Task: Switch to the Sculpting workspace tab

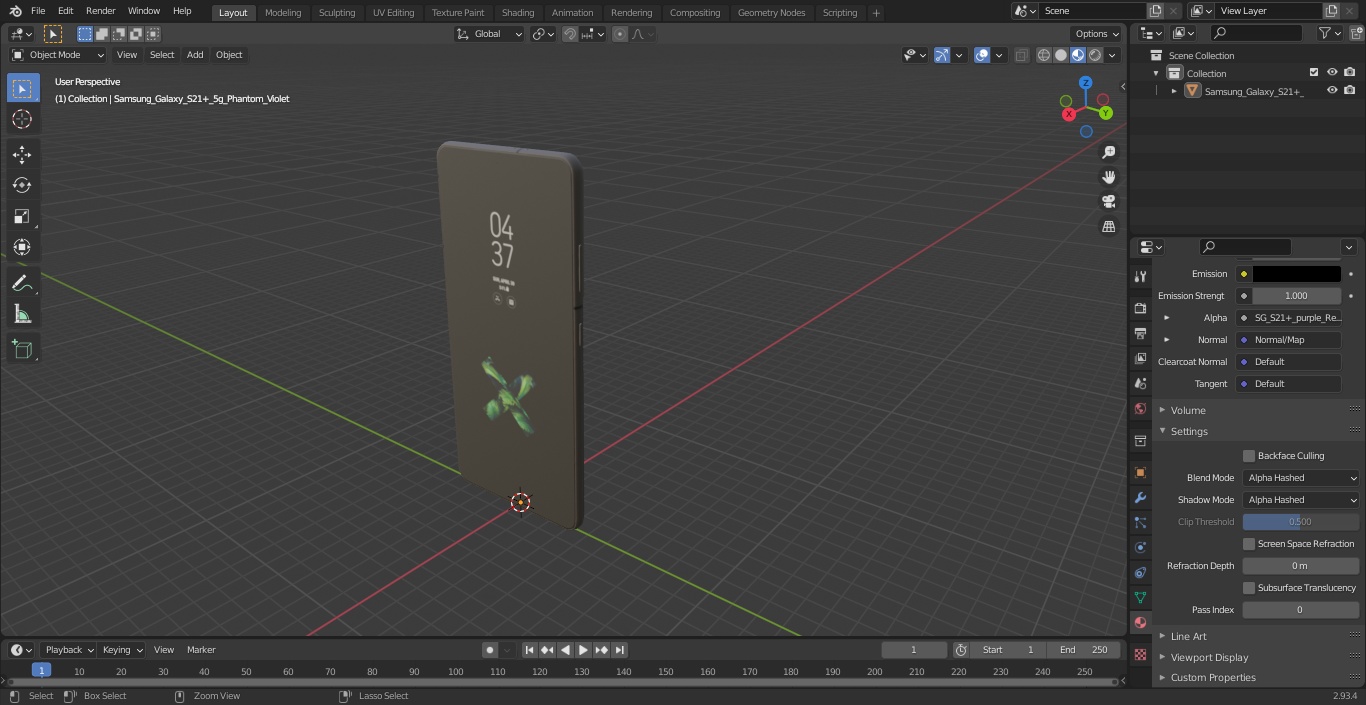Action: click(337, 12)
